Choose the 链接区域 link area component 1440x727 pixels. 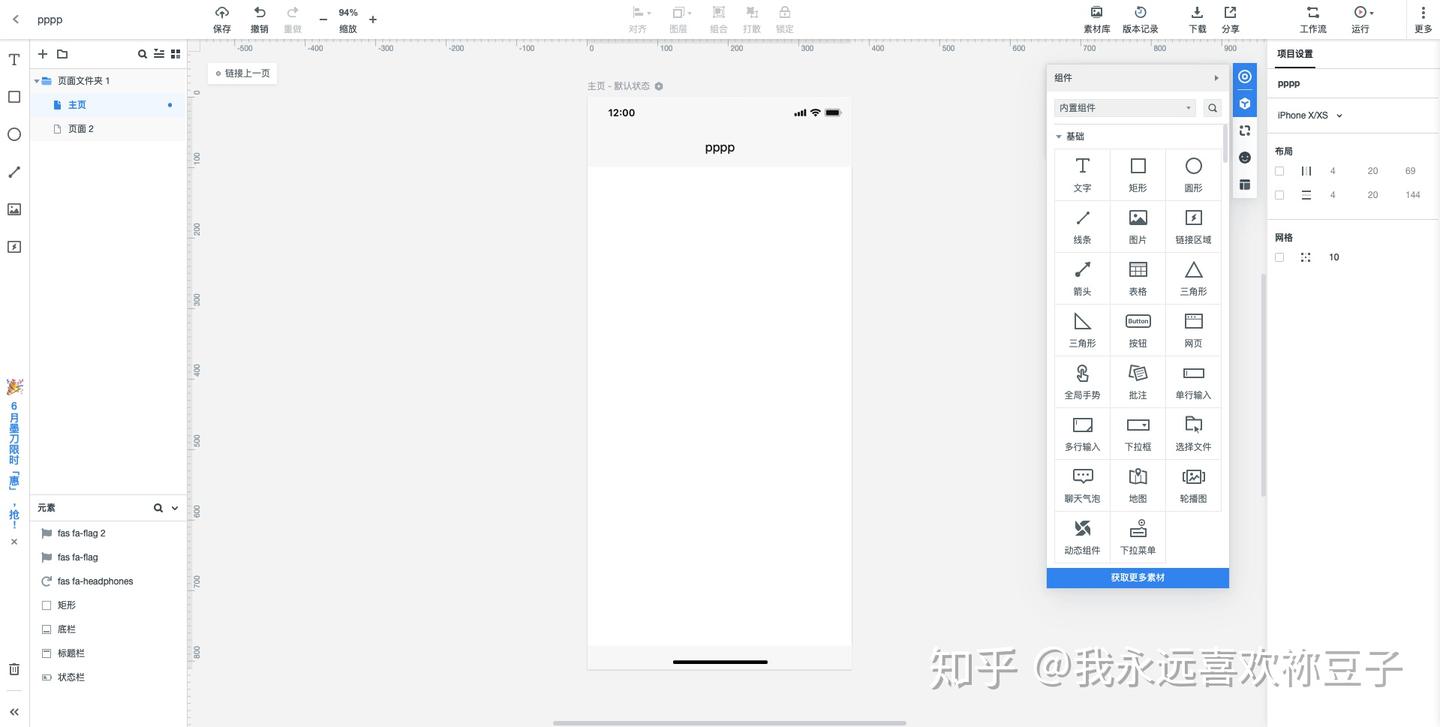point(1193,226)
